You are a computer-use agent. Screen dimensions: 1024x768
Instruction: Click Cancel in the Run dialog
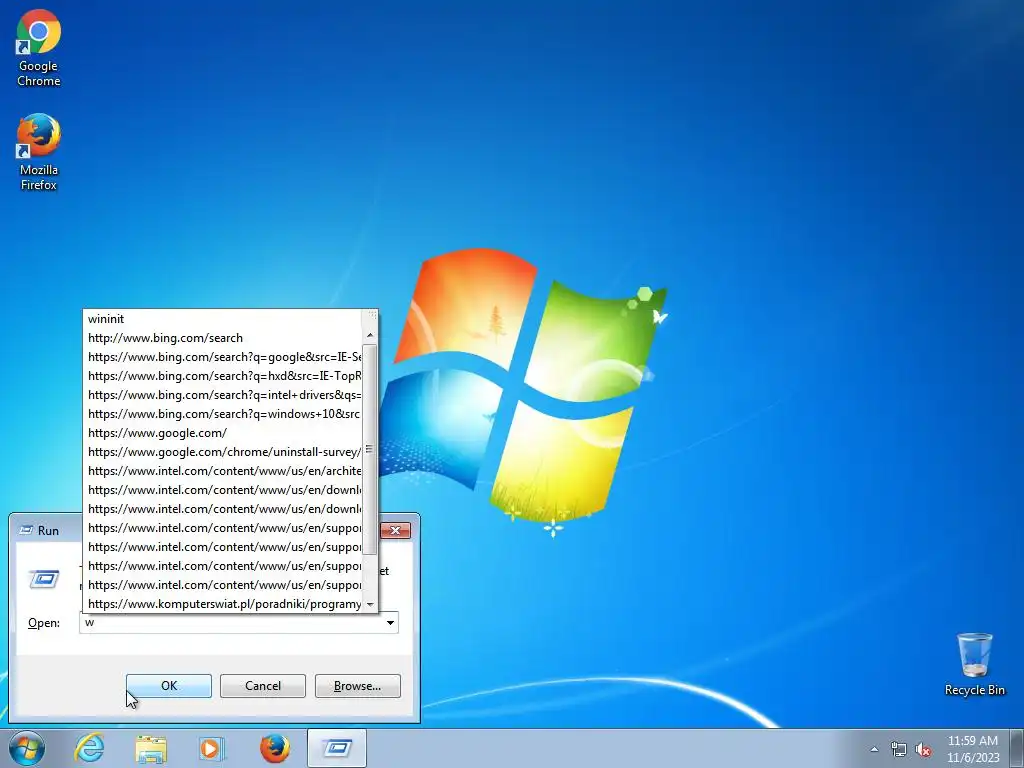point(263,686)
